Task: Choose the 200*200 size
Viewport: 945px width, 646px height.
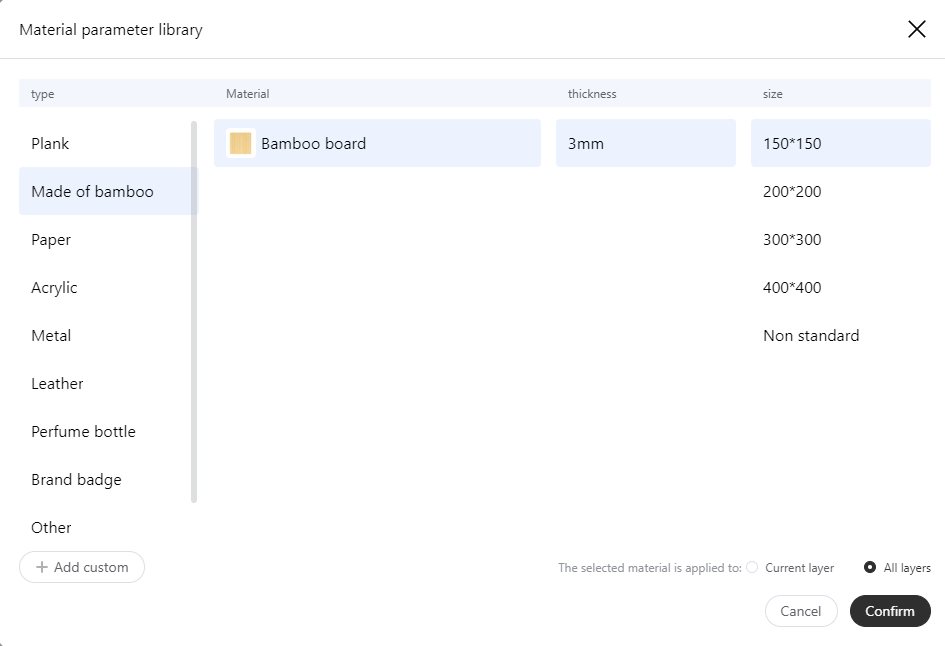Action: 841,191
